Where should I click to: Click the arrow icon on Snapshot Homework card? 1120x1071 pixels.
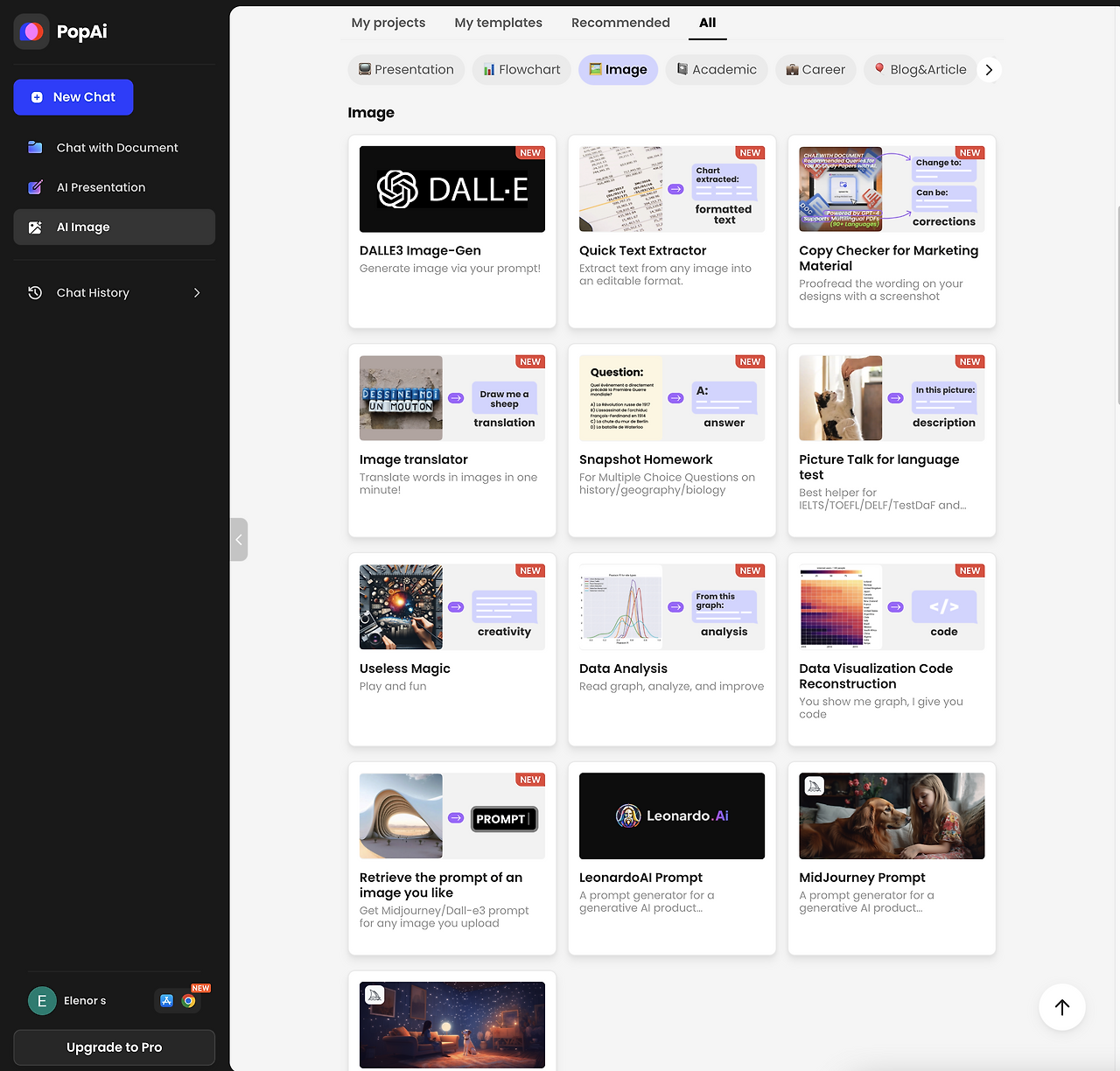coord(675,398)
